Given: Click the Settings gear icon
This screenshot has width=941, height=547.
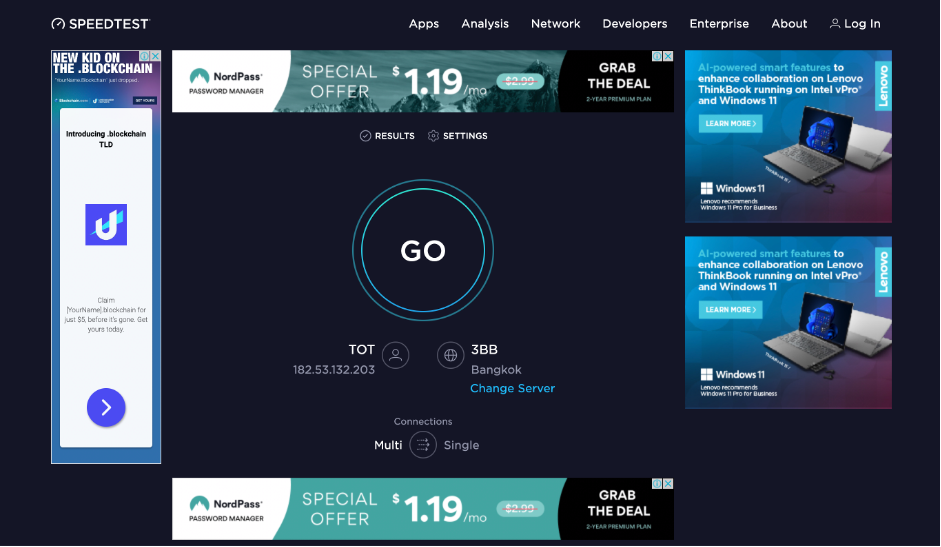Looking at the screenshot, I should [433, 136].
